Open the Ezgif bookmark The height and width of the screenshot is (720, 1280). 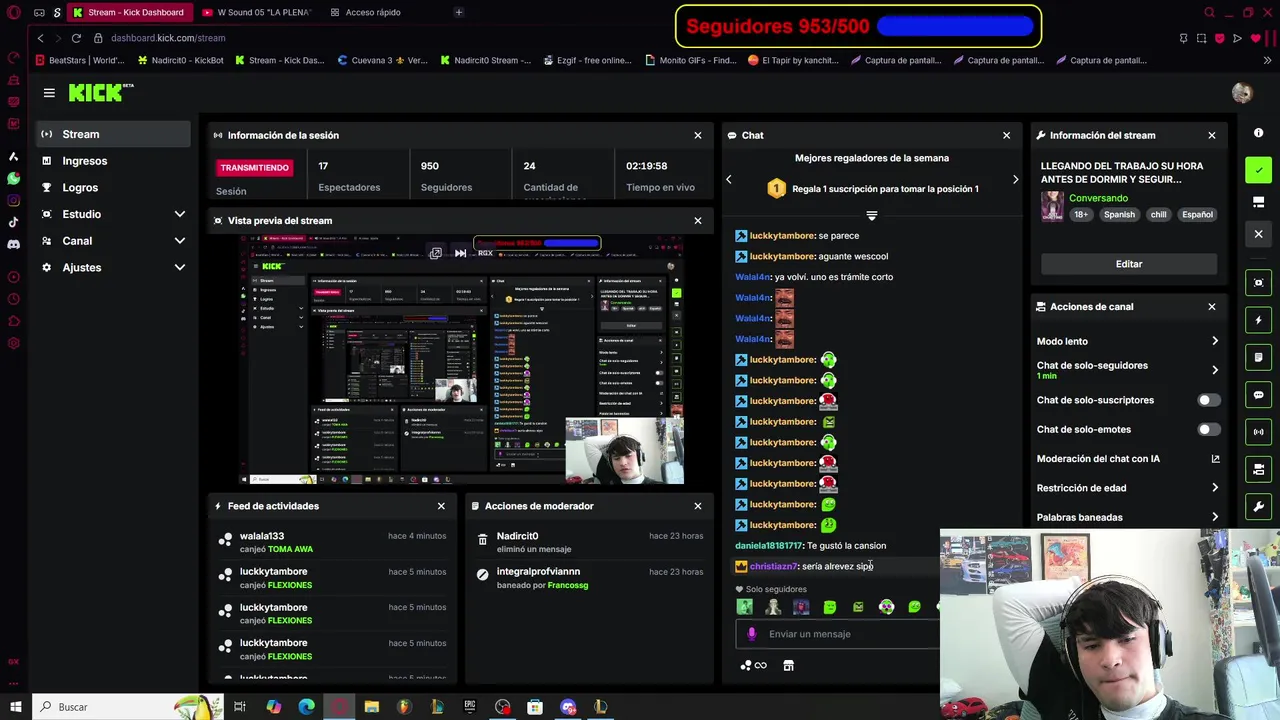click(588, 60)
